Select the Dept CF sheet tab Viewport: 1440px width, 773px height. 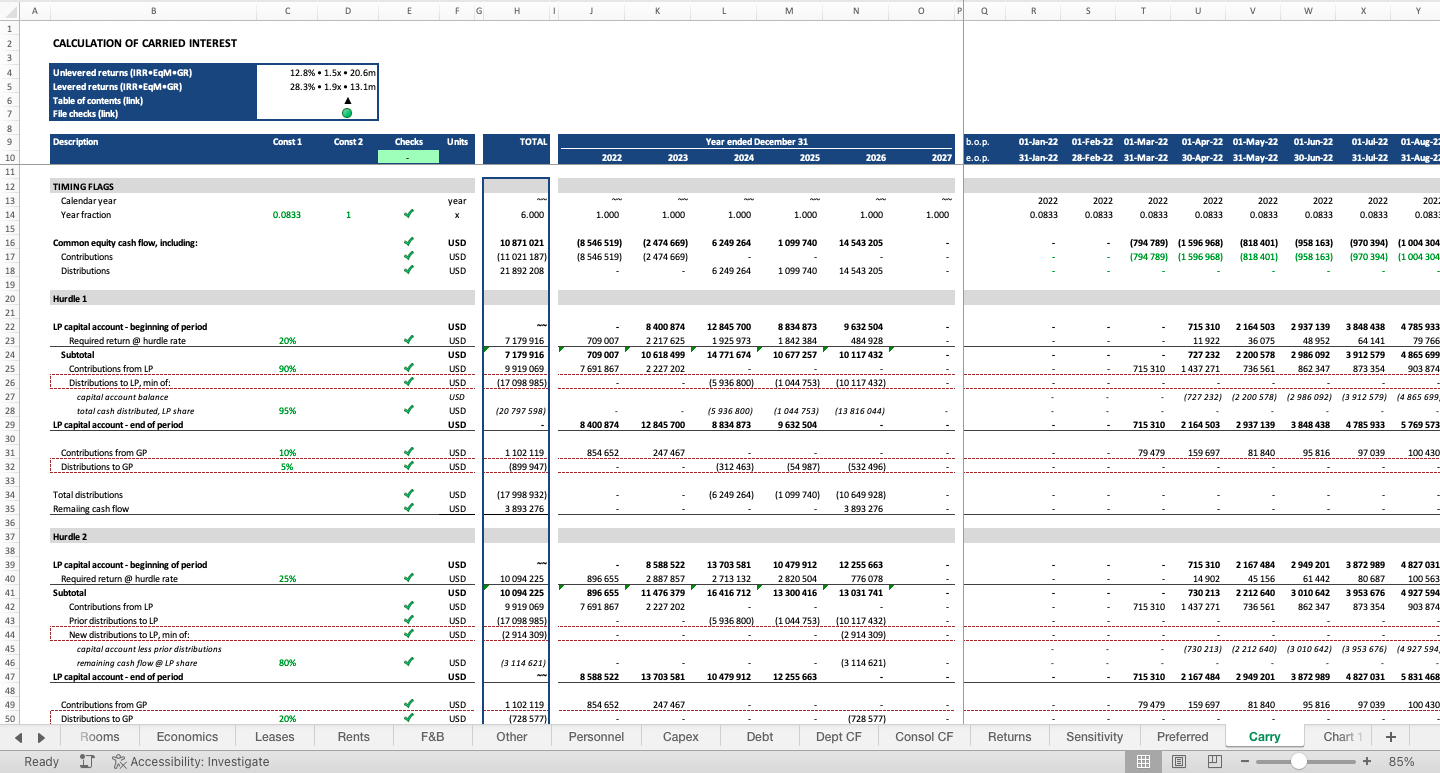click(x=838, y=737)
